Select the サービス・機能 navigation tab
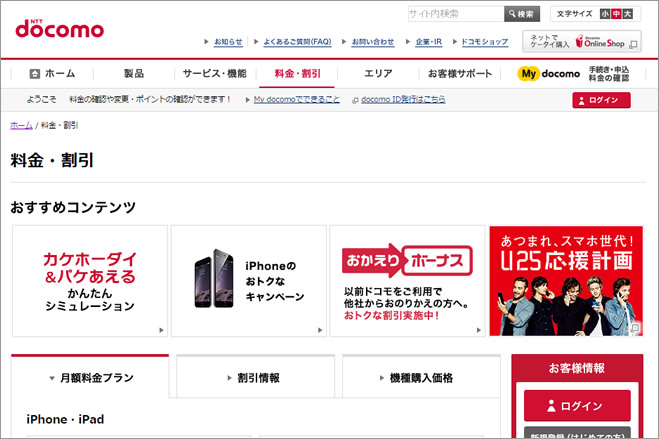This screenshot has width=659, height=439. tap(215, 74)
